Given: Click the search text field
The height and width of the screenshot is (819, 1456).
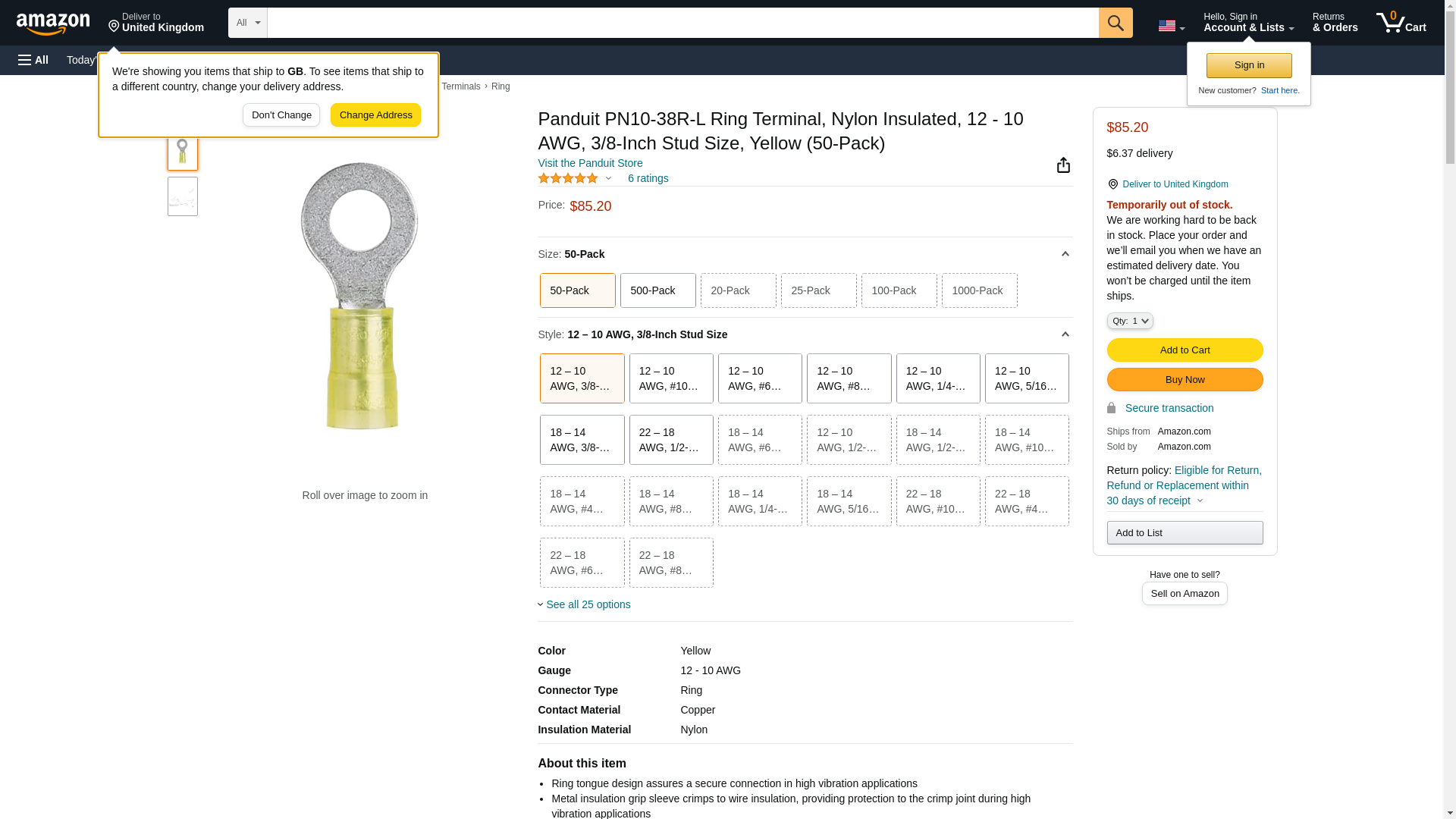Looking at the screenshot, I should click(x=682, y=23).
